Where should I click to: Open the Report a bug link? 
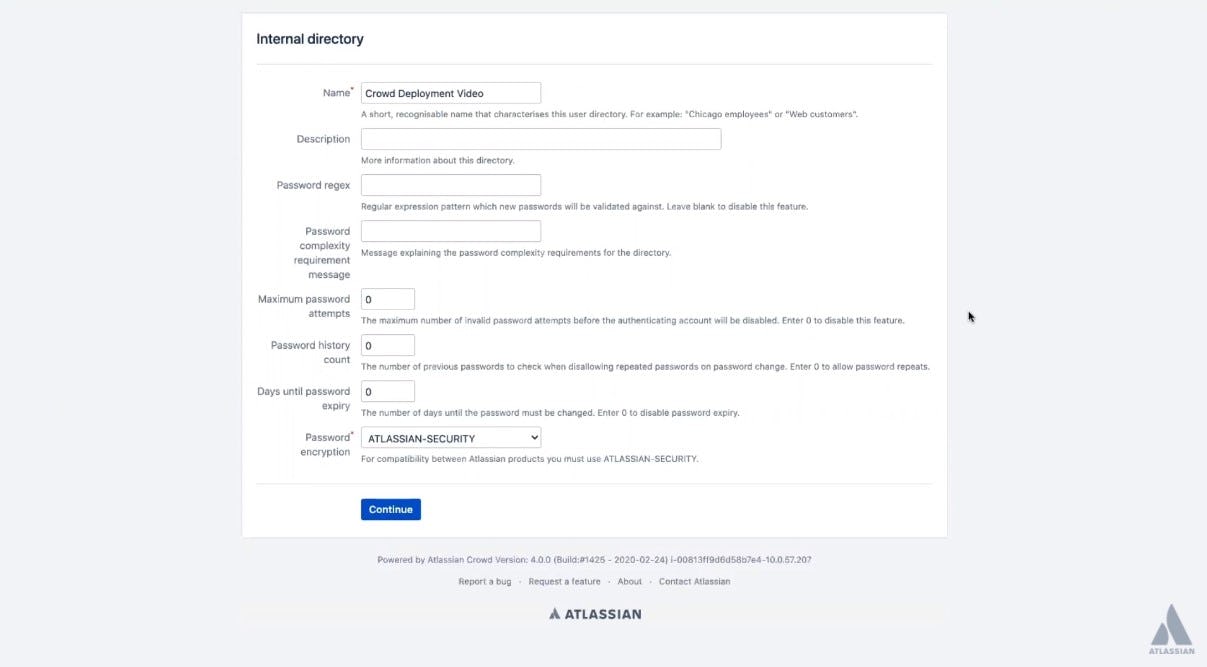(x=484, y=581)
